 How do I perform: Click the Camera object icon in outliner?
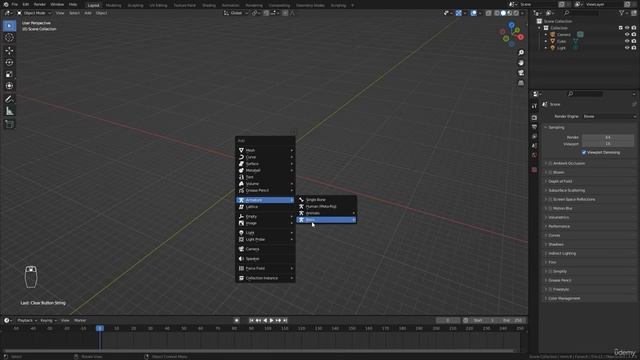click(x=553, y=35)
